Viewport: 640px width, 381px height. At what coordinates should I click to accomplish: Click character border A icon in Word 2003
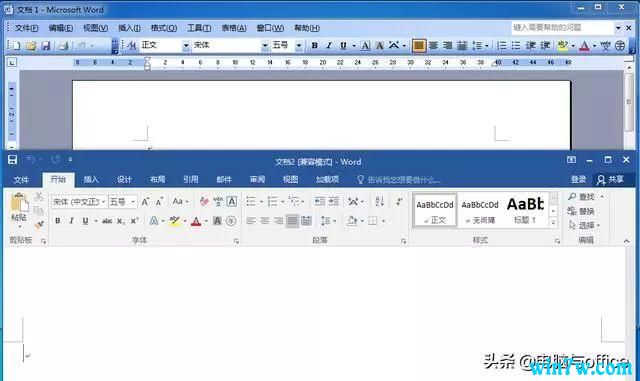[365, 46]
